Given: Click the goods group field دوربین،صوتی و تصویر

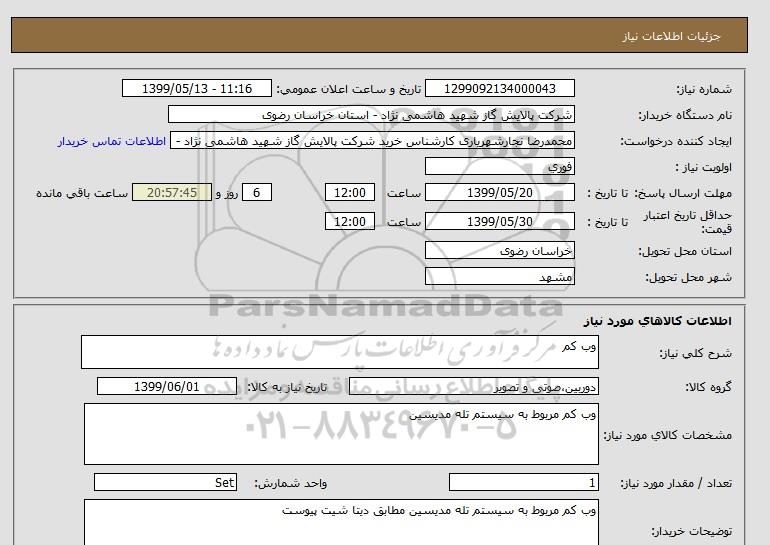Looking at the screenshot, I should [473, 386].
